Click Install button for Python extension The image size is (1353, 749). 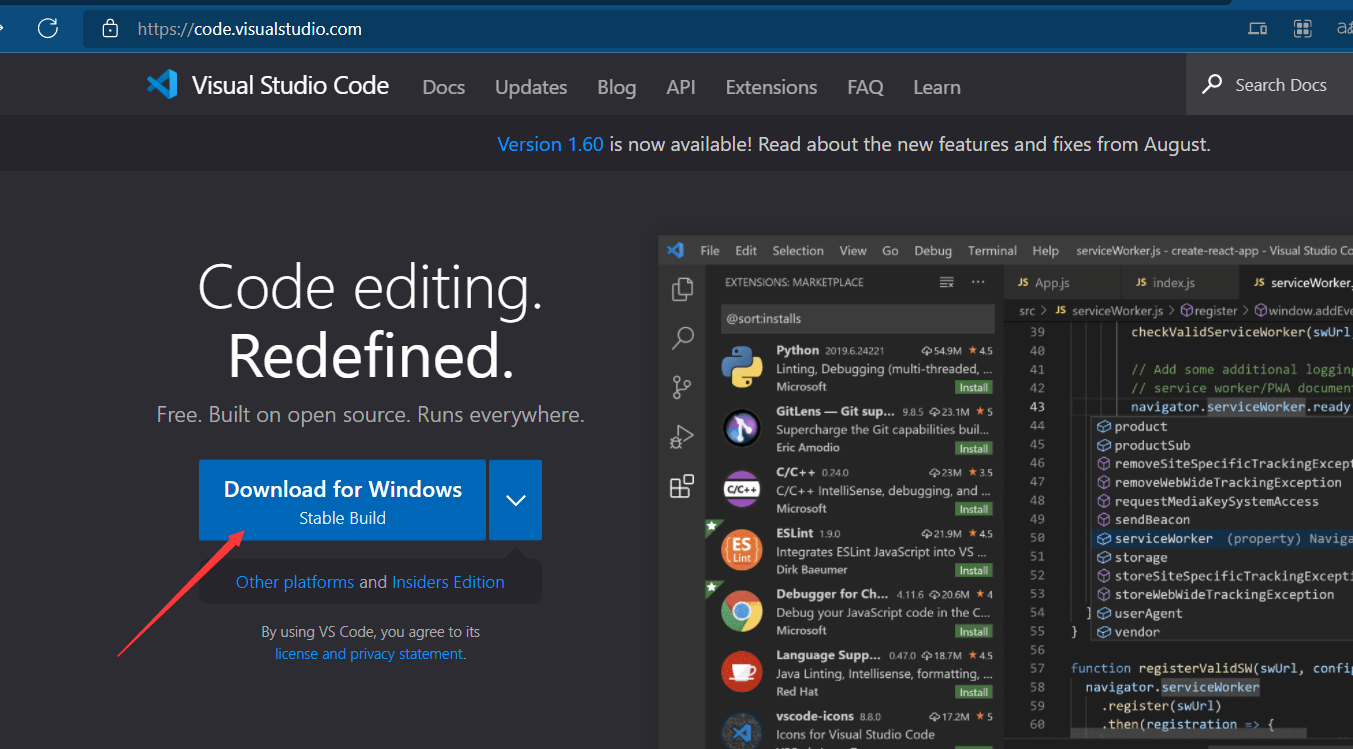tap(973, 387)
